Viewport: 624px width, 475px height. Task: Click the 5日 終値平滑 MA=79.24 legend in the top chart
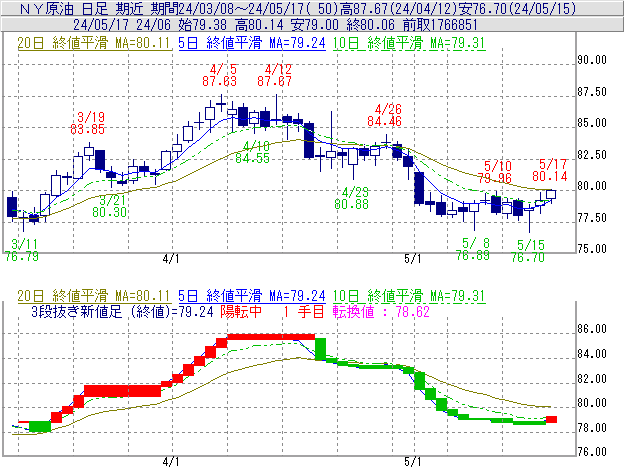pos(252,43)
